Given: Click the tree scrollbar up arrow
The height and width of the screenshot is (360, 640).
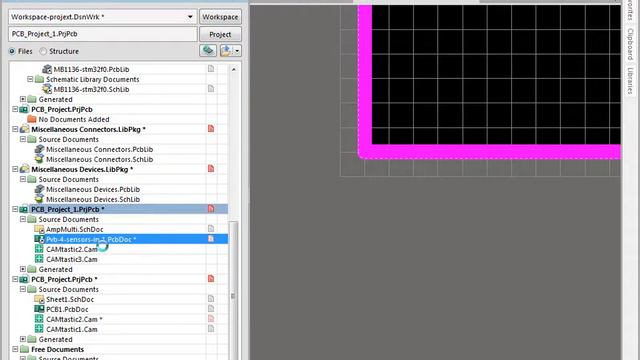Looking at the screenshot, I should tap(233, 69).
